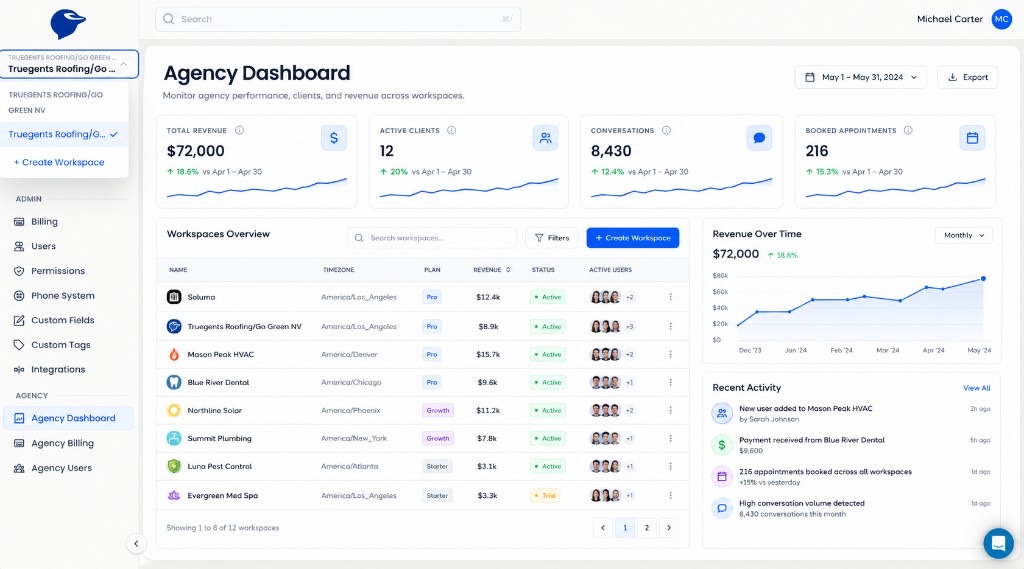1024x569 pixels.
Task: Sort table by Revenue column
Action: tap(492, 270)
